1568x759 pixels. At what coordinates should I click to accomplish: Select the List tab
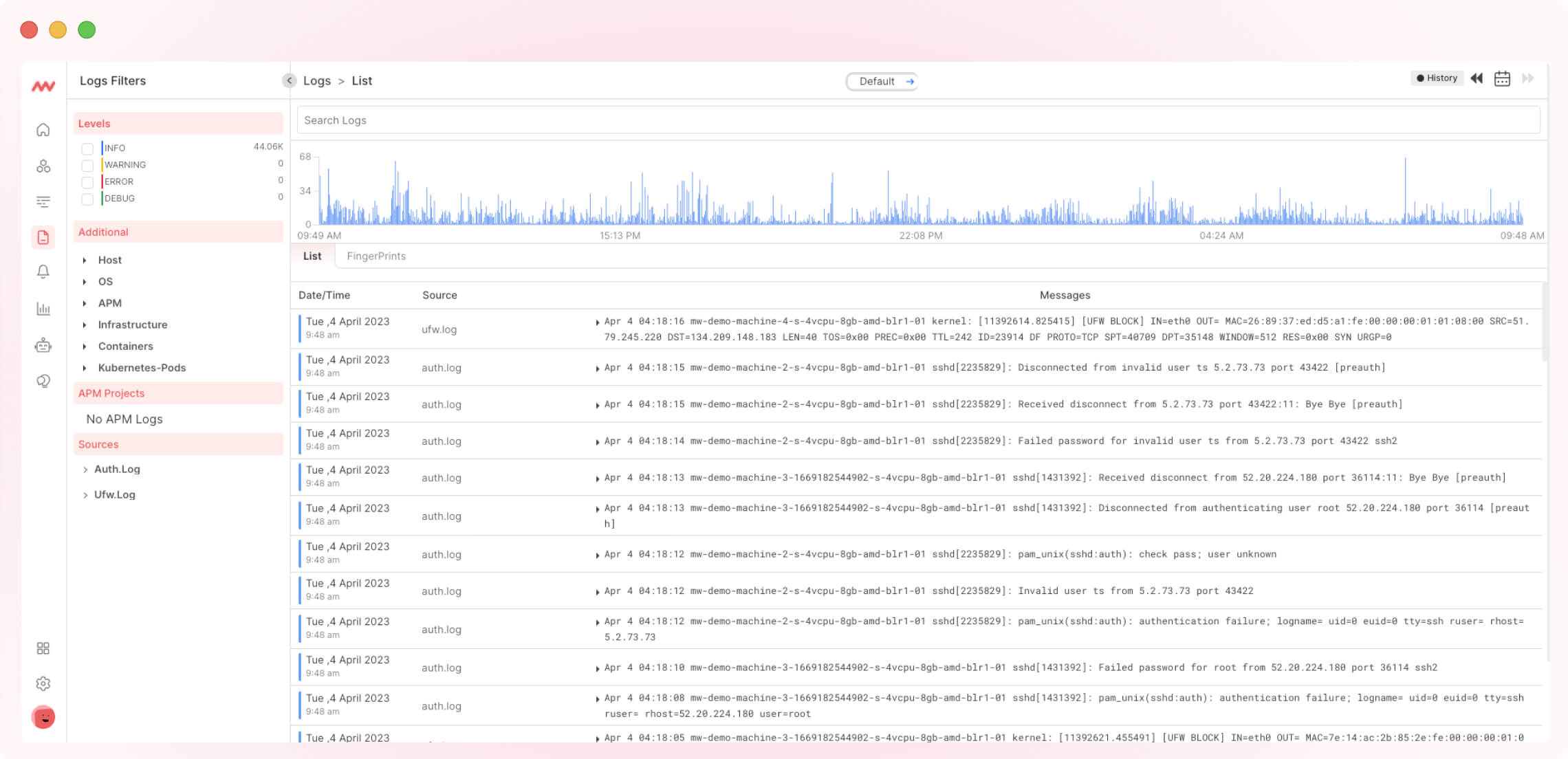tap(312, 256)
